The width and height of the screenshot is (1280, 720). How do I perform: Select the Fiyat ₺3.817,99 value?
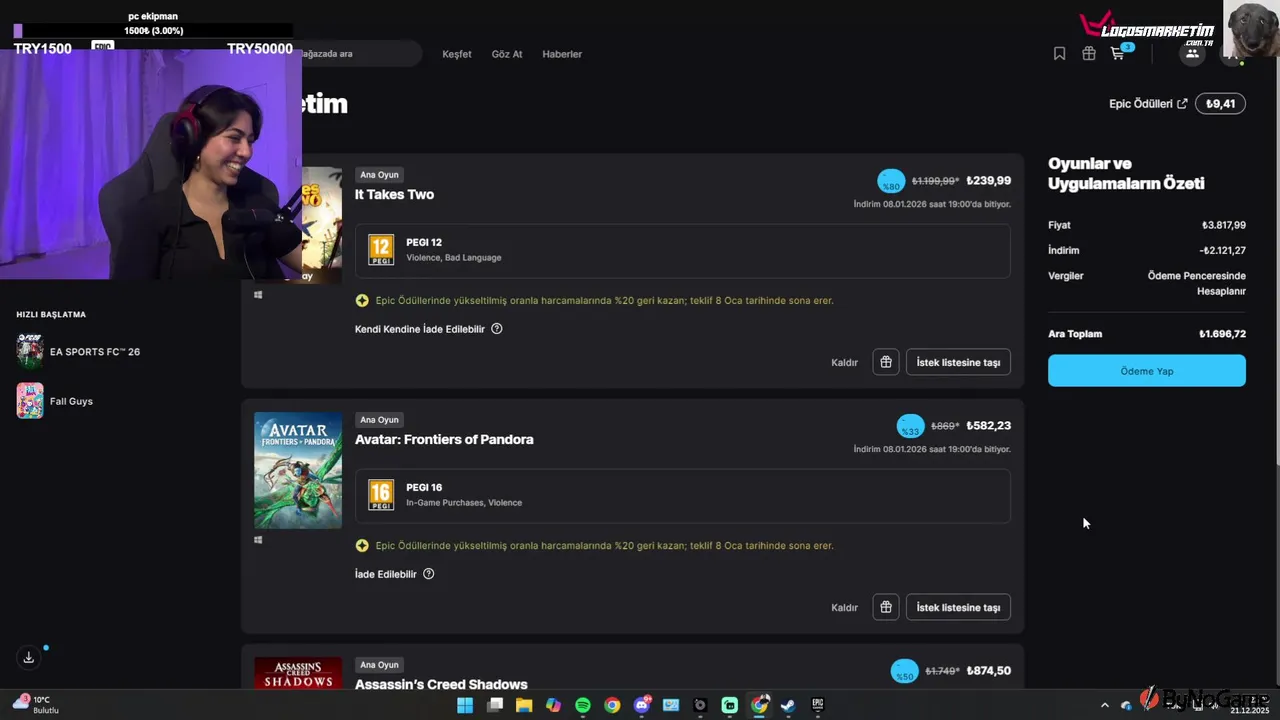pos(1223,226)
